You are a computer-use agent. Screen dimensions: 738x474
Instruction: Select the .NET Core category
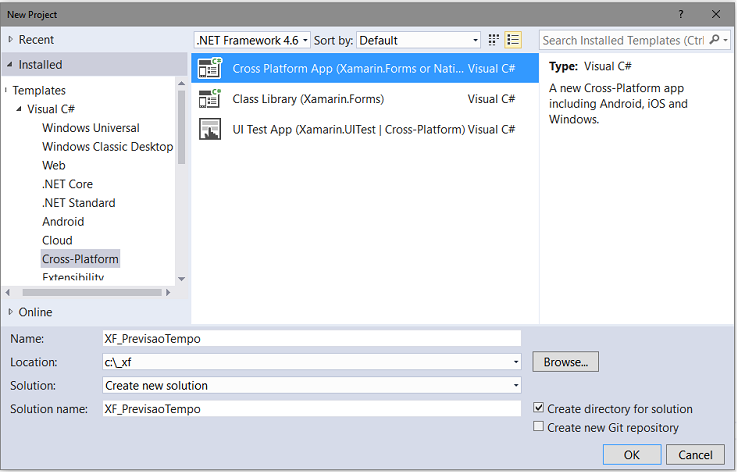[x=67, y=184]
